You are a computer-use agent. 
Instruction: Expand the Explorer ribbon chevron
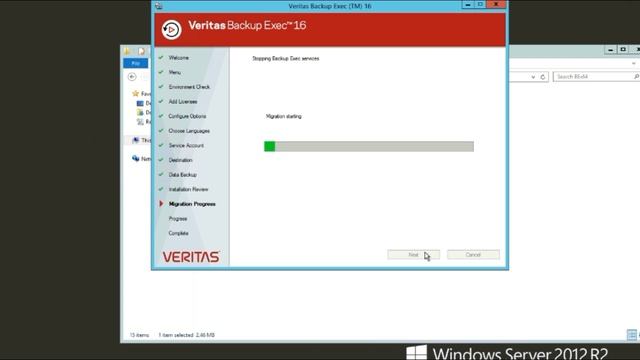pos(633,64)
